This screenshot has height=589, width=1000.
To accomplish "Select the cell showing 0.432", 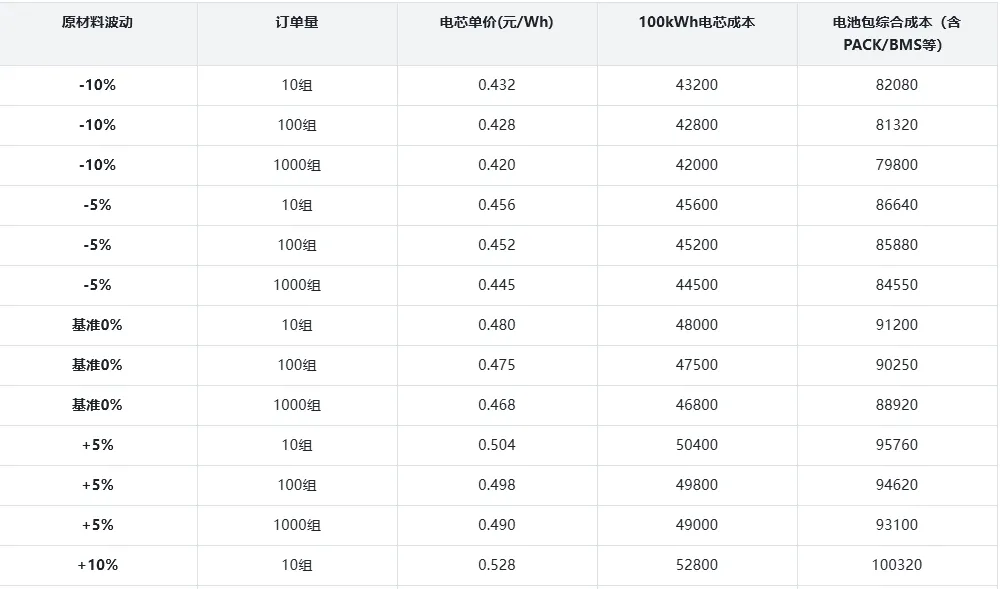I will click(x=497, y=85).
